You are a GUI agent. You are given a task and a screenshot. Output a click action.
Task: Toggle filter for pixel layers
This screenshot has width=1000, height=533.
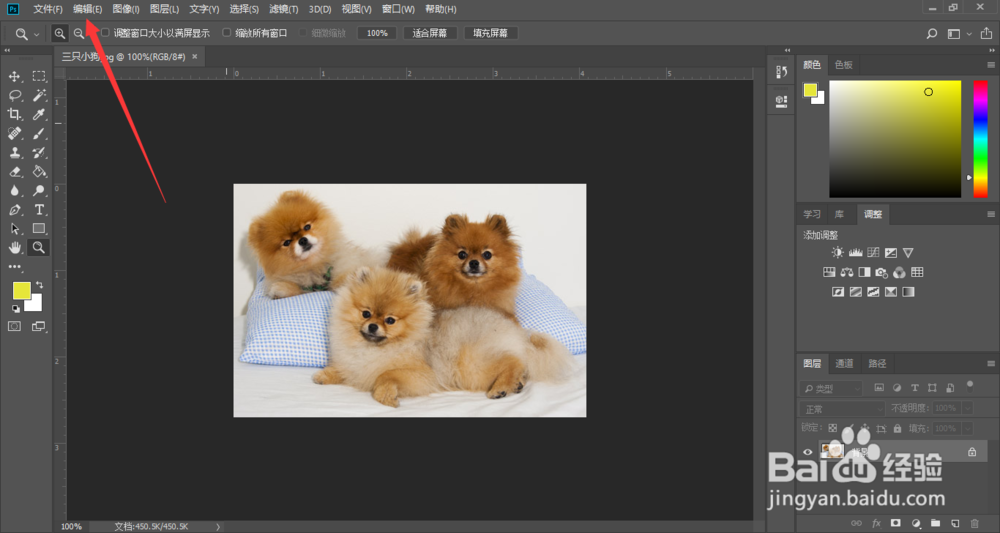click(x=879, y=388)
